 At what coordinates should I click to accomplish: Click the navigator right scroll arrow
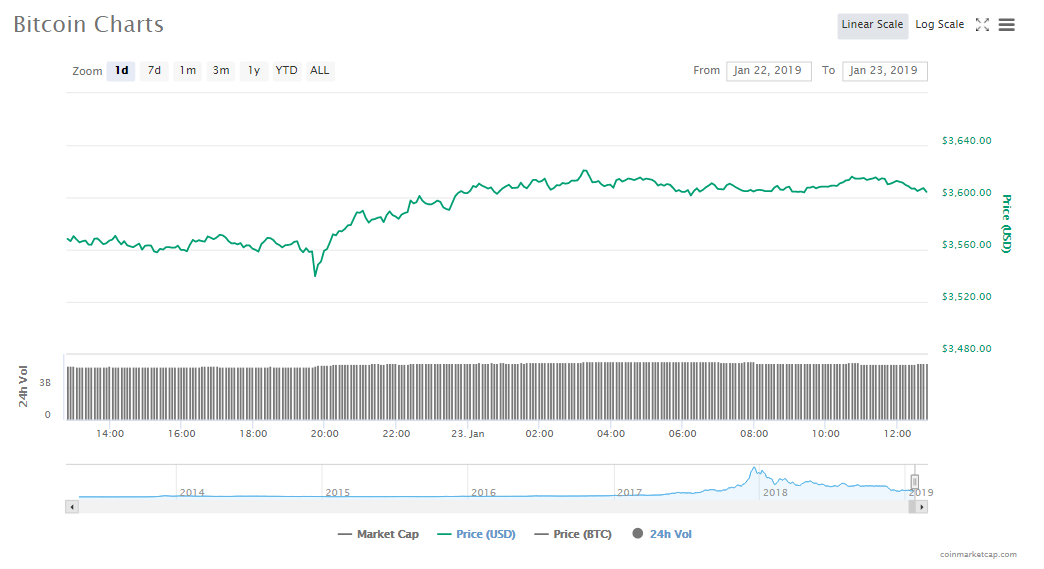[x=922, y=507]
